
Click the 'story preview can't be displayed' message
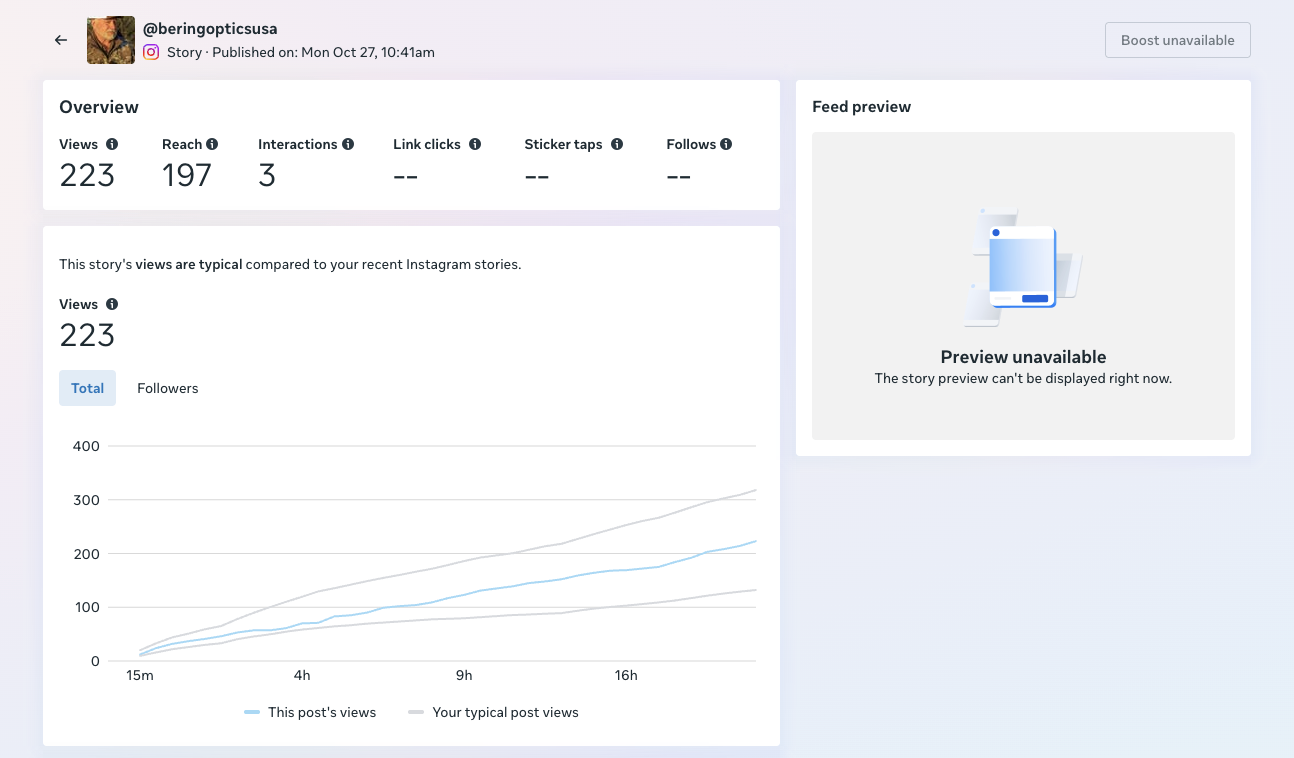[x=1023, y=379]
